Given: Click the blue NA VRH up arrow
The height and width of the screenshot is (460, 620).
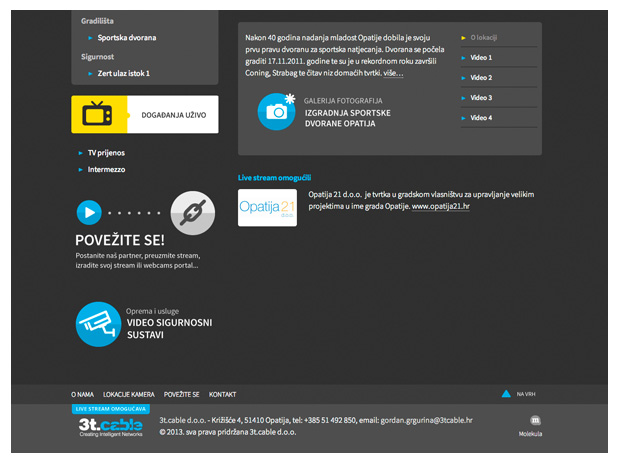Looking at the screenshot, I should (506, 394).
